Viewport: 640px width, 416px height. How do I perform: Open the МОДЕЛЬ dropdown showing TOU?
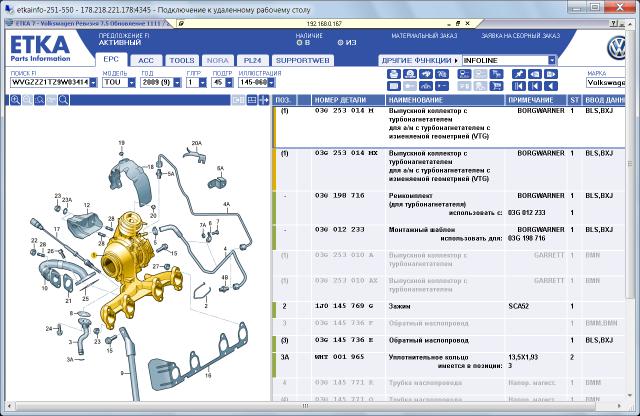(131, 82)
